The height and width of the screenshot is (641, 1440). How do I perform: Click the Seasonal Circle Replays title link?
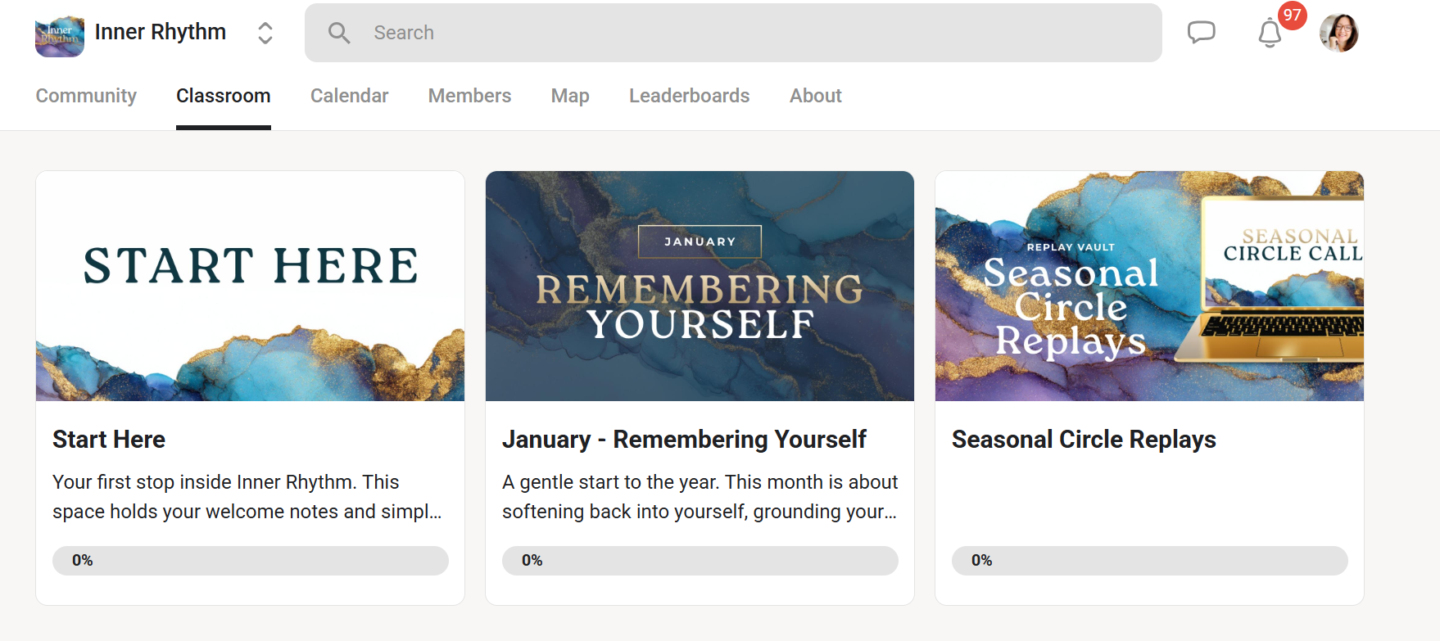click(1083, 439)
